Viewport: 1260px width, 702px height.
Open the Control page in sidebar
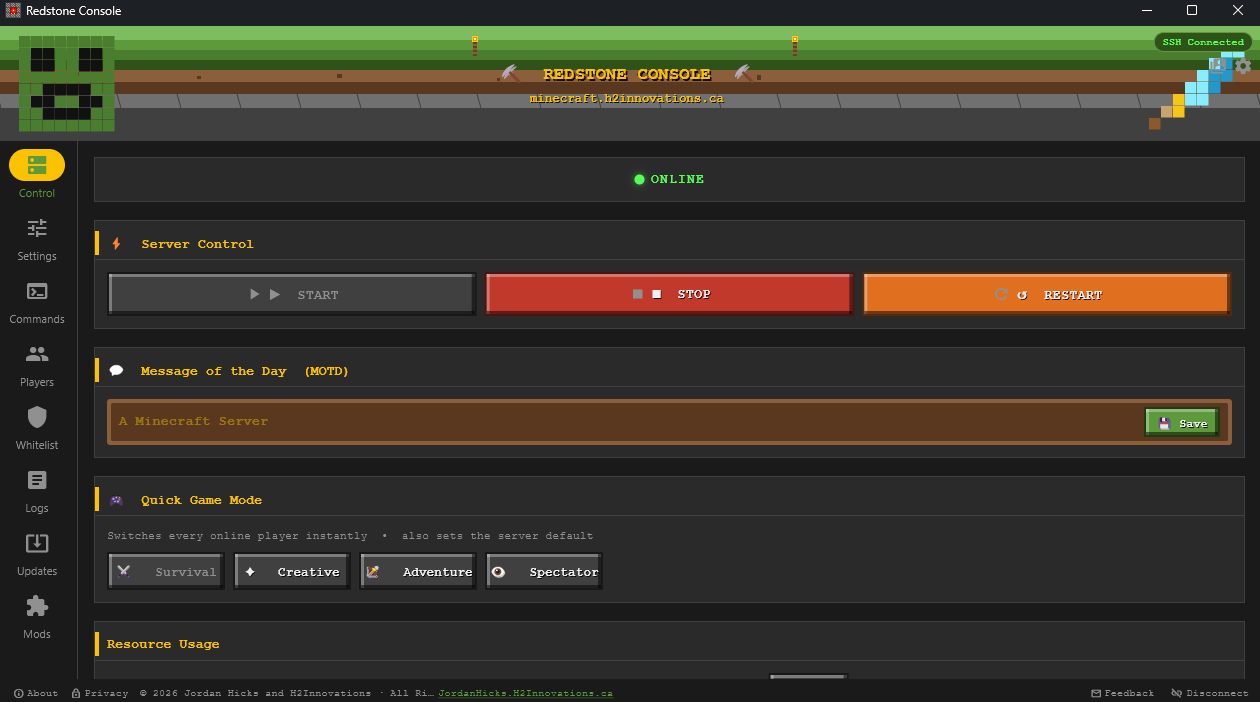[x=37, y=166]
